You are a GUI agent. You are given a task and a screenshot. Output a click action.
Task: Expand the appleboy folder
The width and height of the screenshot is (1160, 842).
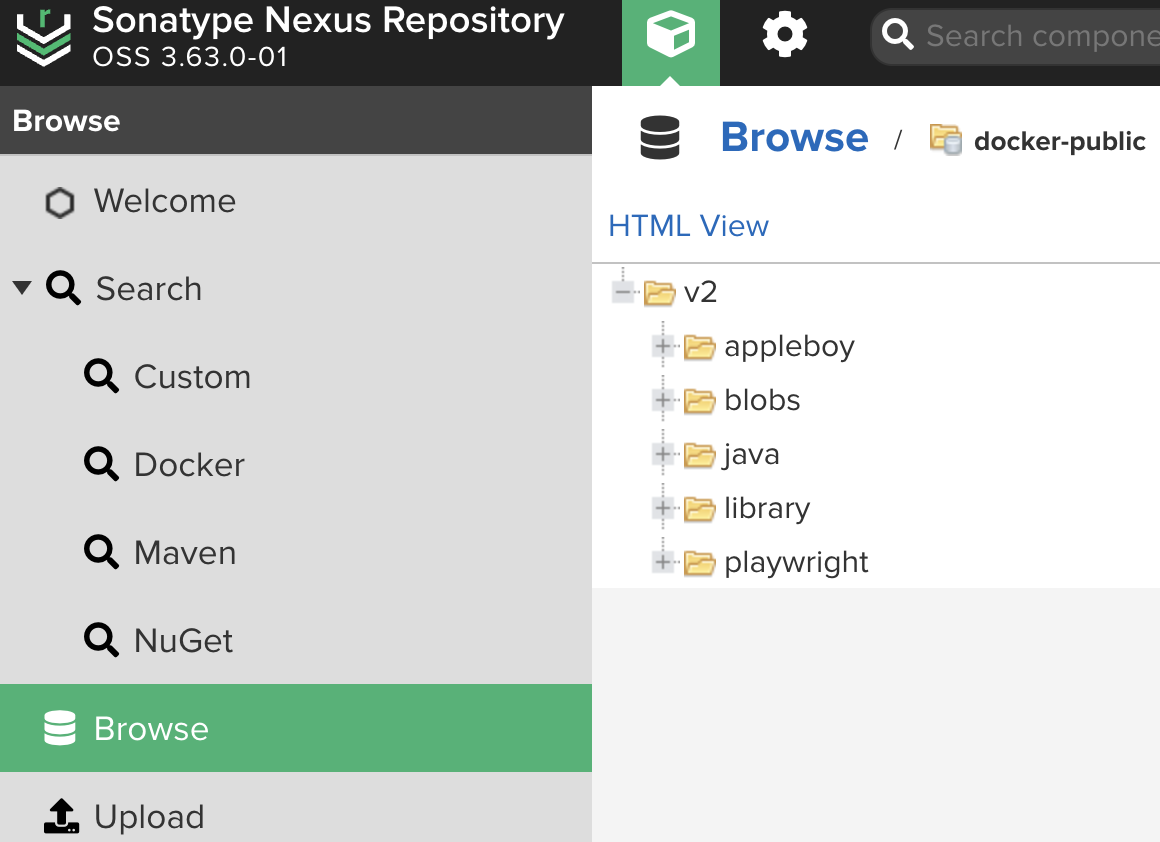tap(662, 346)
